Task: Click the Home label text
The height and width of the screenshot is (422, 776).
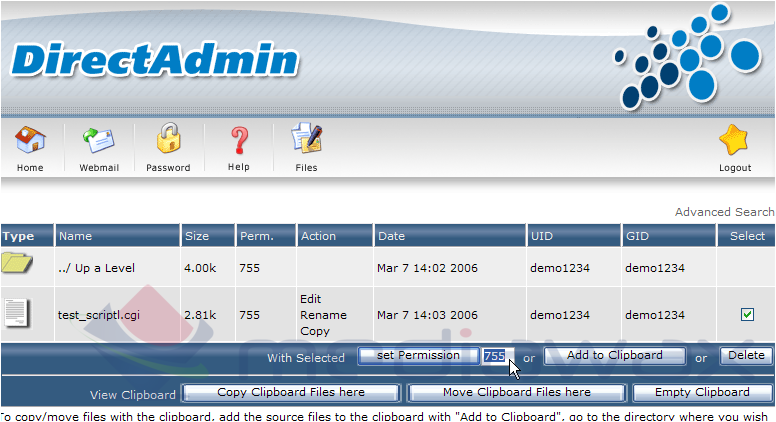Action: [x=30, y=168]
